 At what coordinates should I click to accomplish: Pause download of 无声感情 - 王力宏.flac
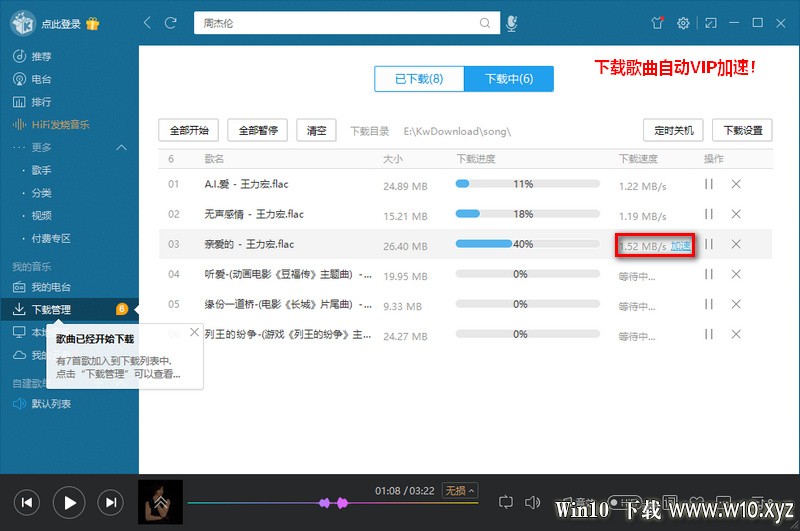click(709, 214)
